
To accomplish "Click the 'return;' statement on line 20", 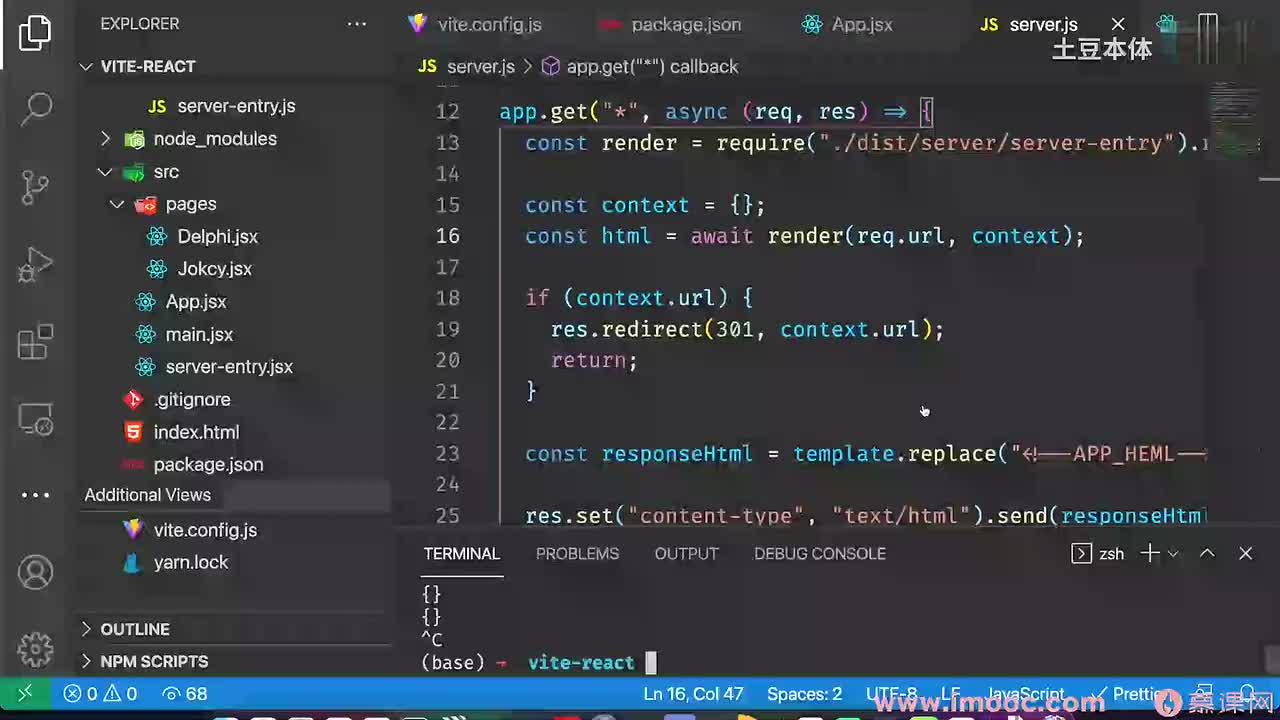I will point(594,360).
